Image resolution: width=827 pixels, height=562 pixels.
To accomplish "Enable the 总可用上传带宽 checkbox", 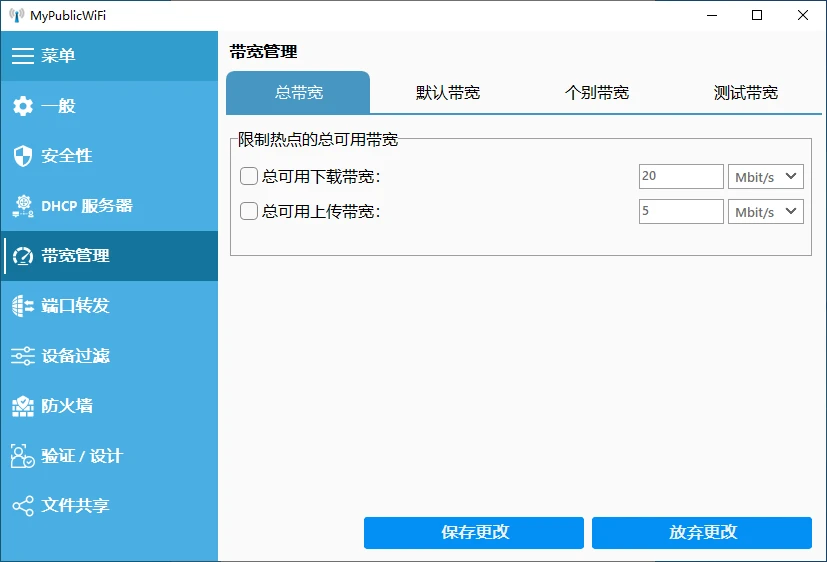I will tap(250, 212).
